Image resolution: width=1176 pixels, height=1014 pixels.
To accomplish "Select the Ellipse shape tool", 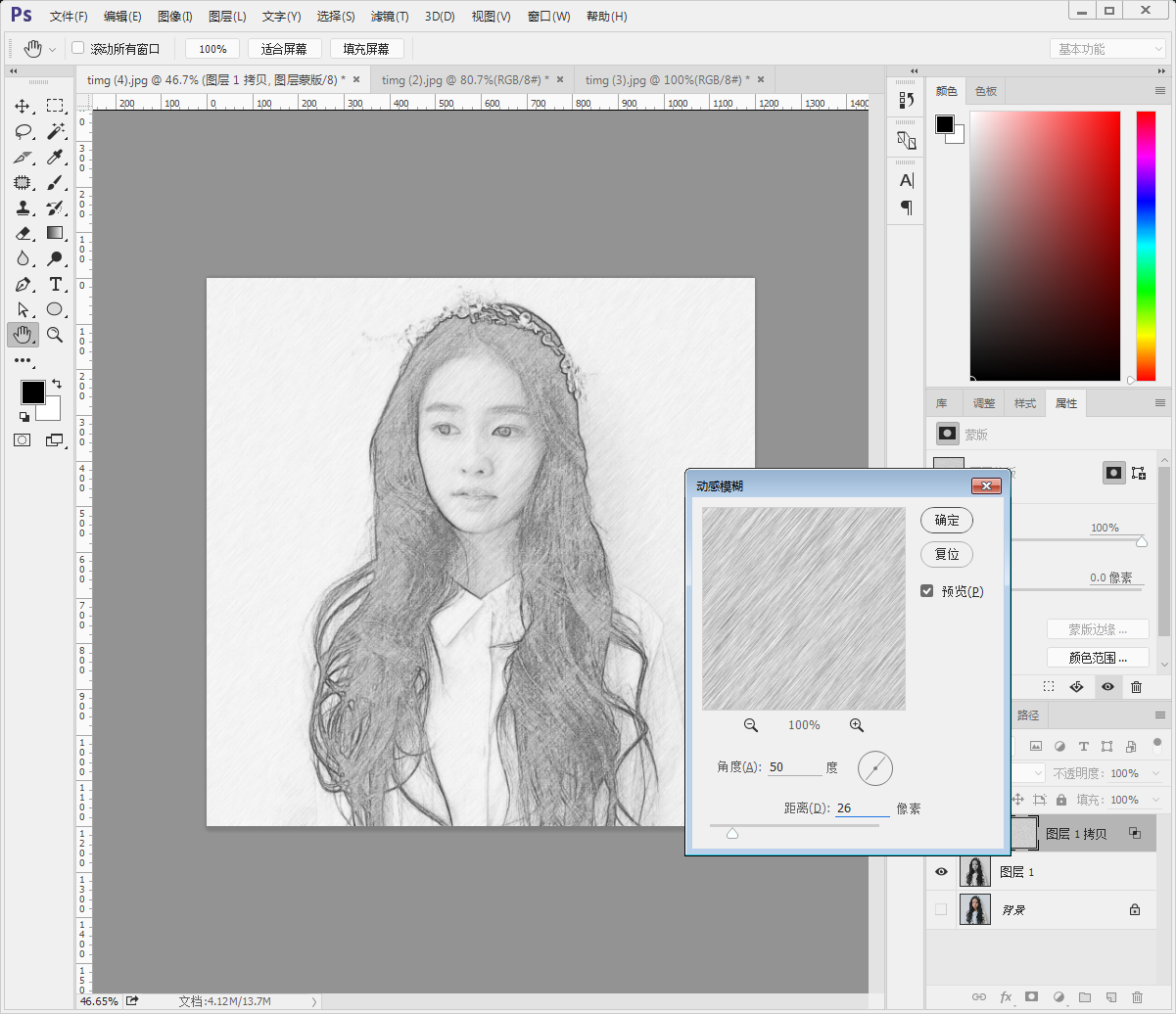I will click(x=55, y=309).
